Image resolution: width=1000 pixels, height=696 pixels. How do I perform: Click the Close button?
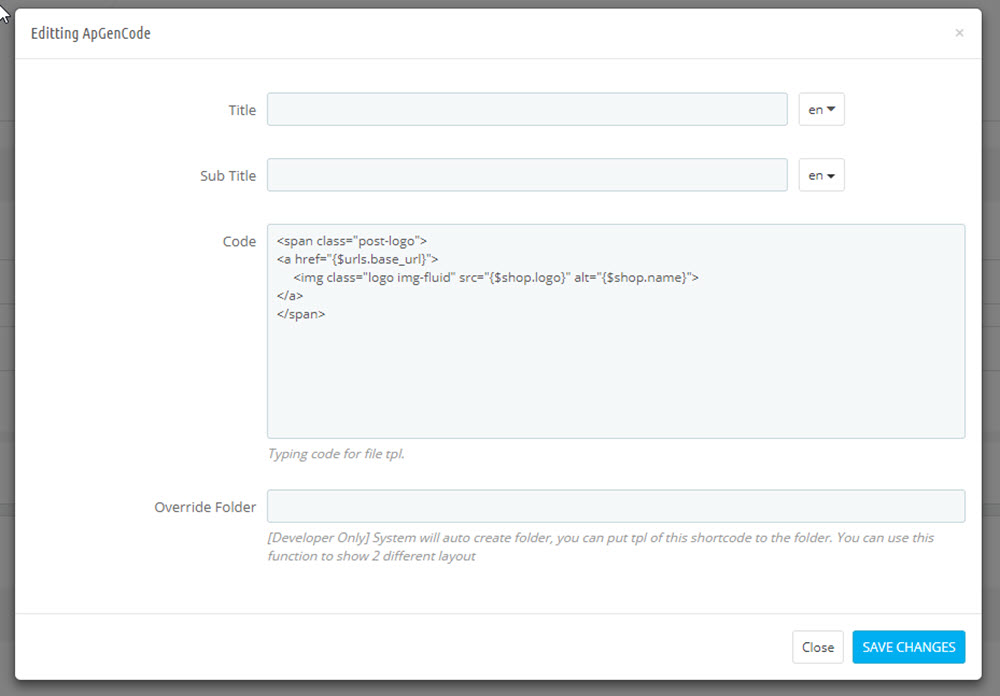(x=818, y=647)
